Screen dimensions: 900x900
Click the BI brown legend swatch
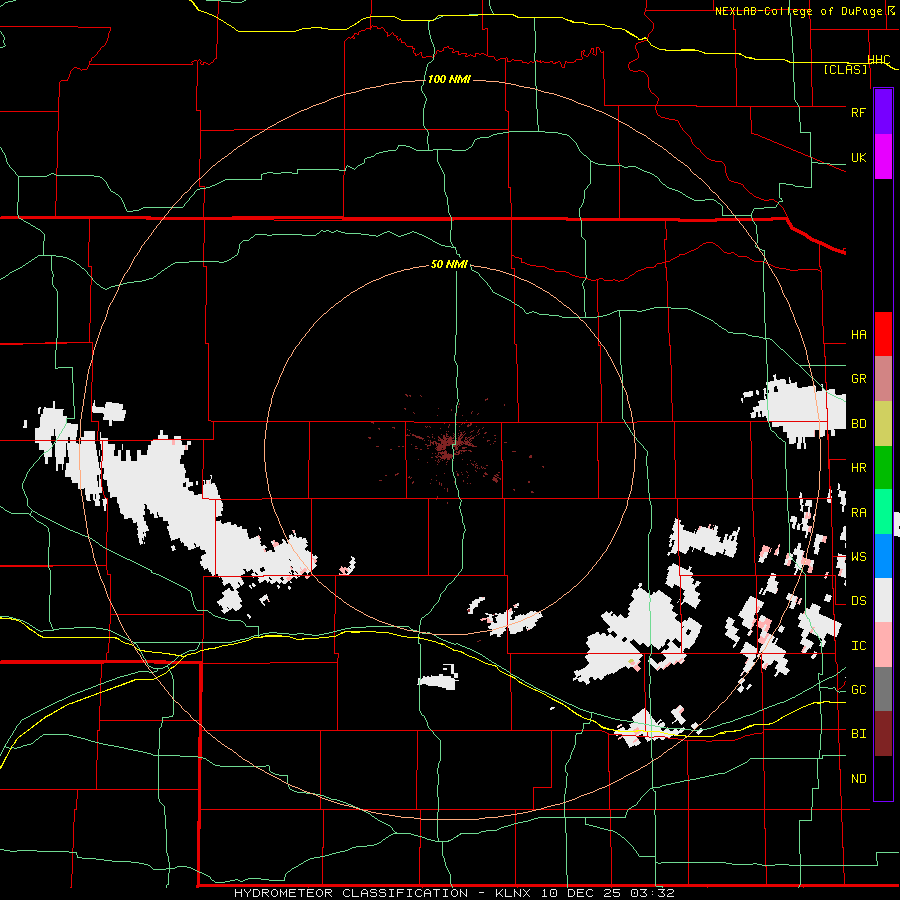(x=883, y=734)
